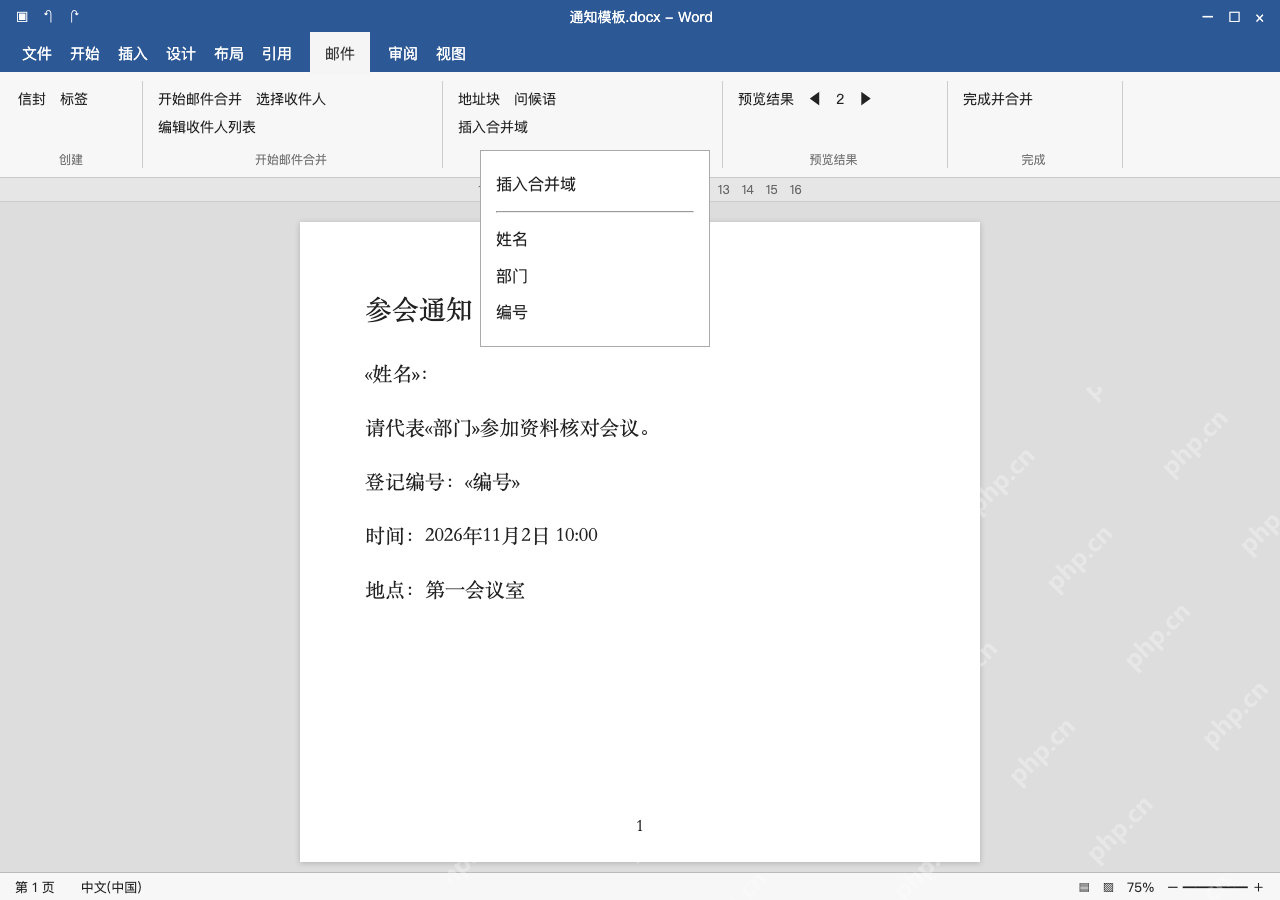1280x900 pixels.
Task: Click 第 1 页 page indicator
Action: [x=35, y=887]
